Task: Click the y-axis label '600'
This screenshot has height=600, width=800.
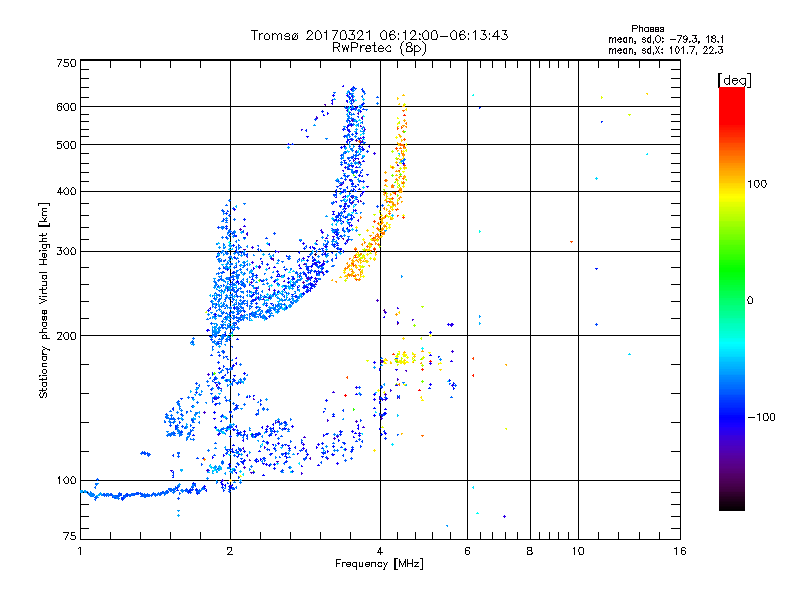Action: (x=66, y=107)
